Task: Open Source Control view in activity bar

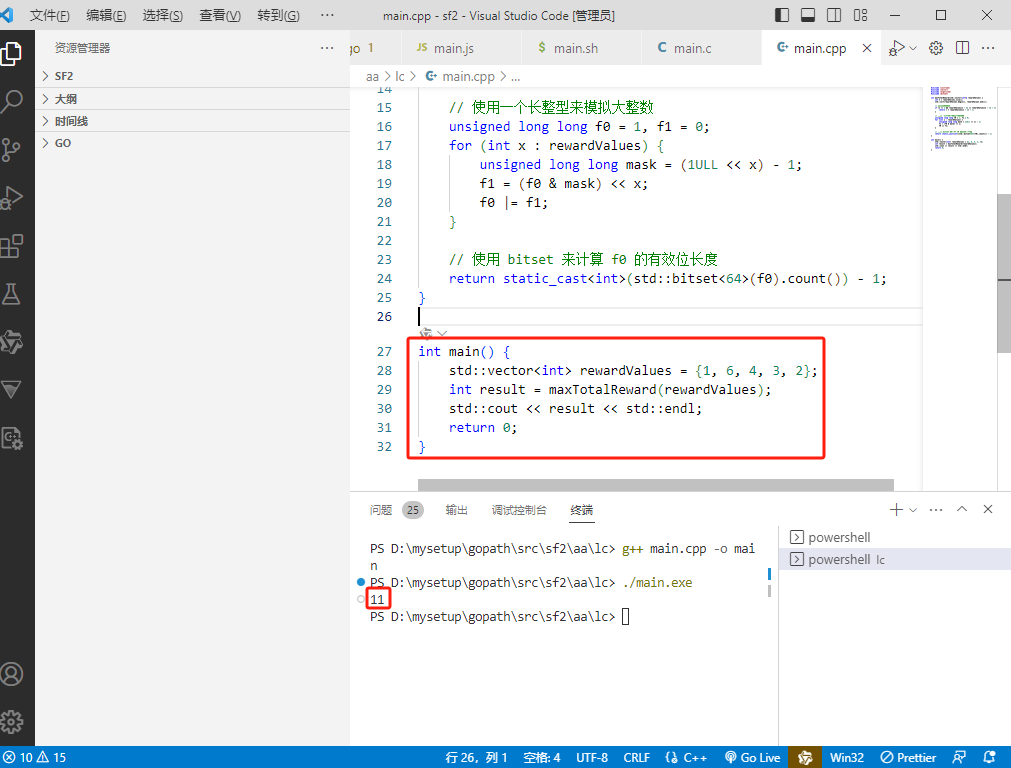Action: click(x=12, y=150)
